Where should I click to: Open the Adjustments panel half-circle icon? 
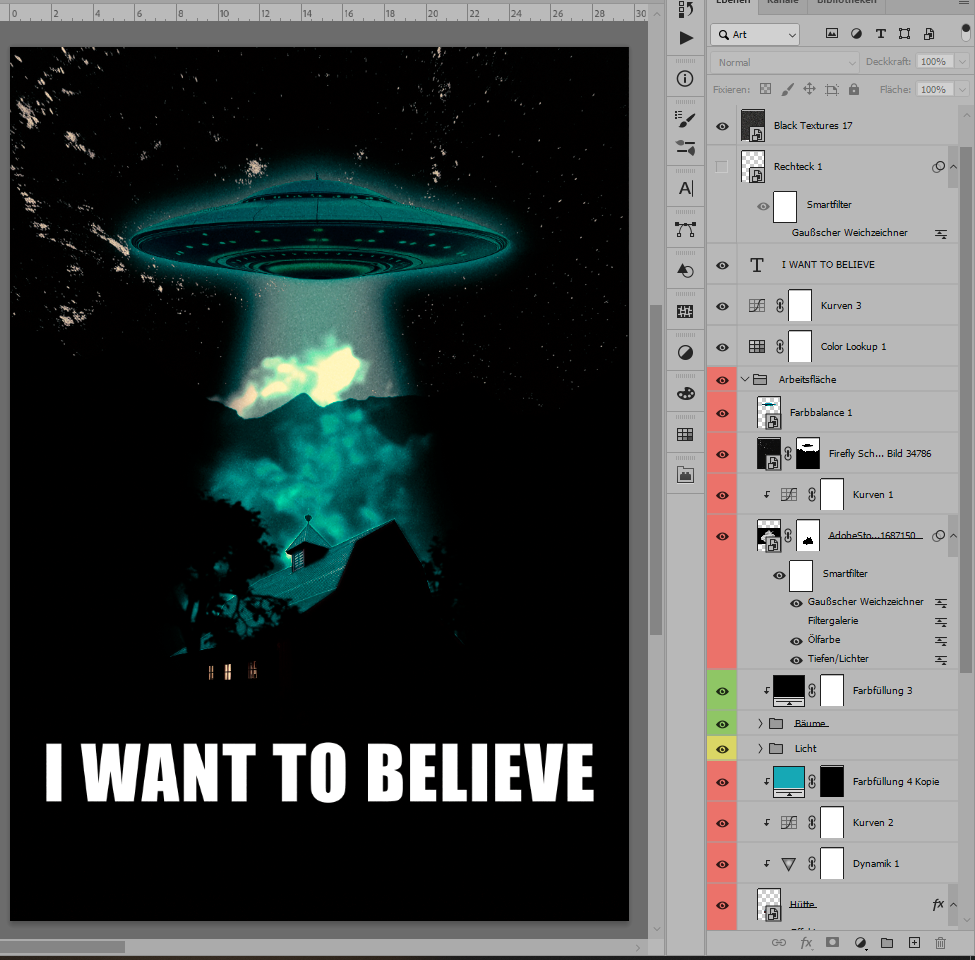(x=685, y=353)
